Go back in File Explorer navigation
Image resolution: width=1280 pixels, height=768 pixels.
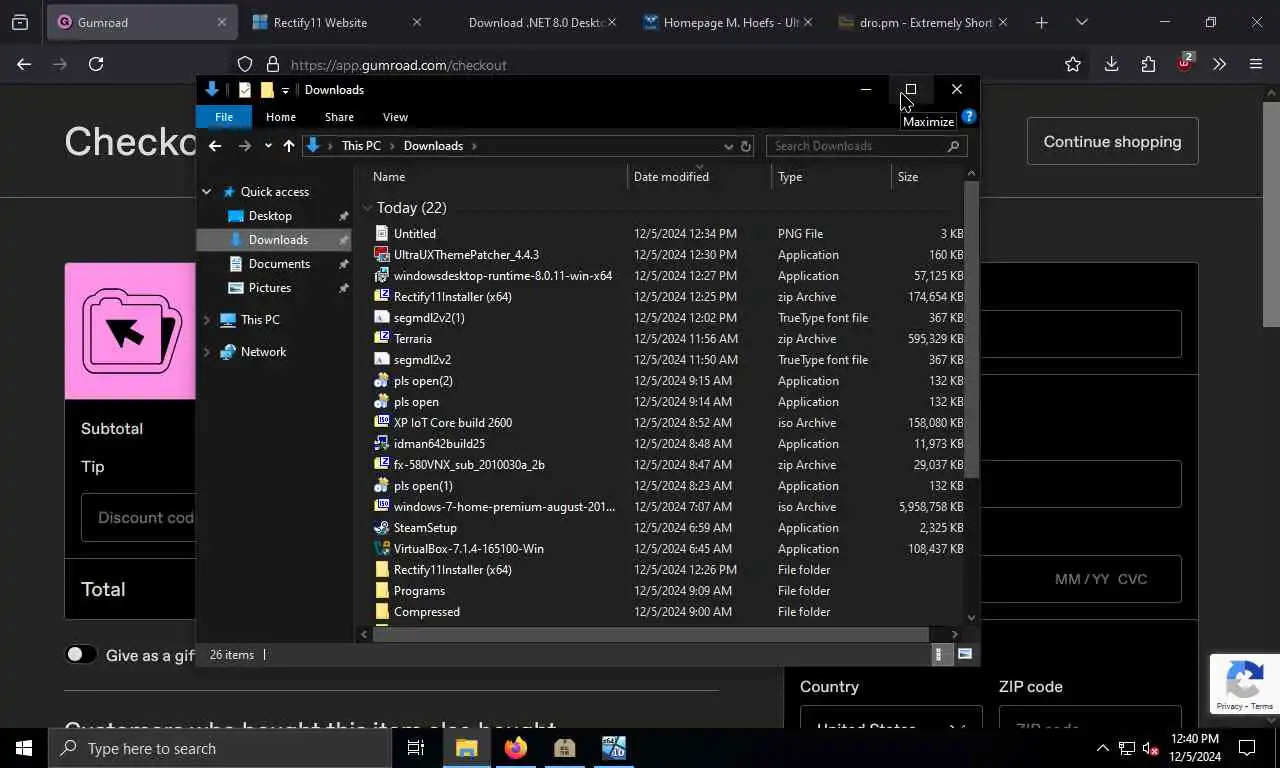point(215,146)
